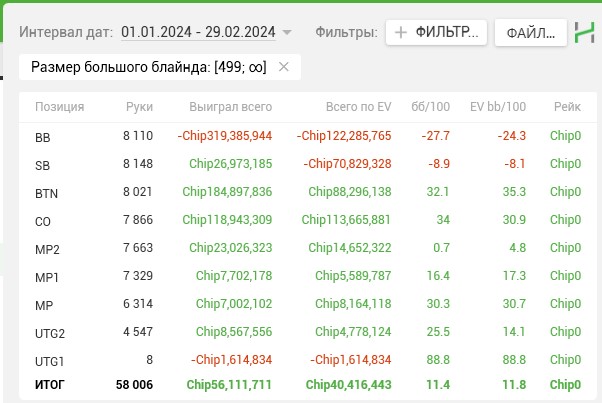602x403 pixels.
Task: Select the BTN position row
Action: point(308,192)
